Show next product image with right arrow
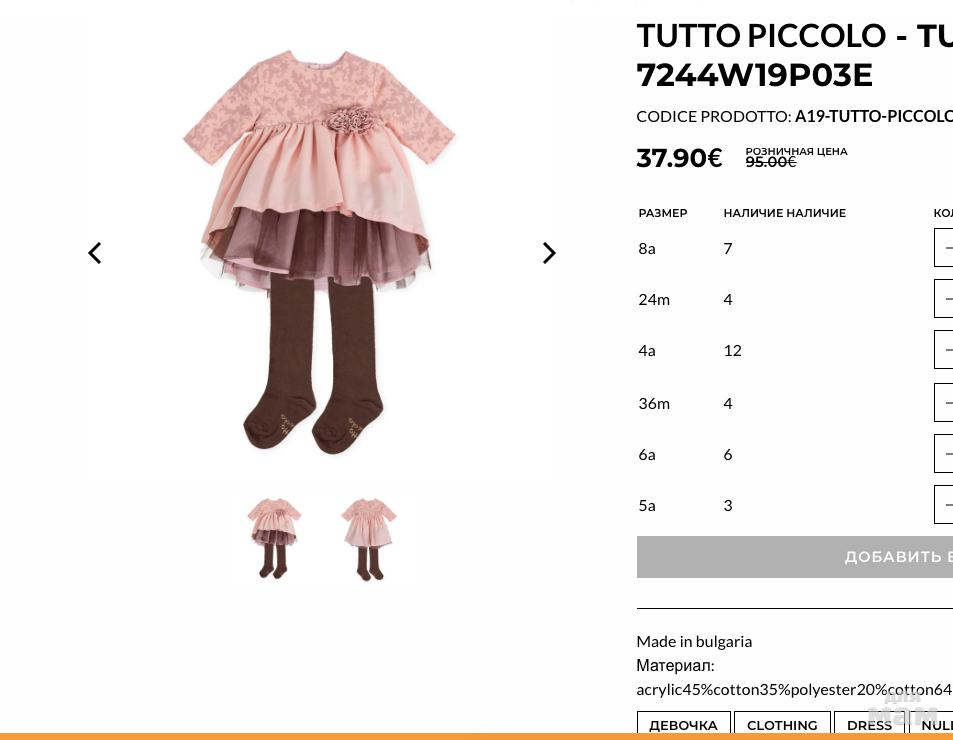Screen dimensions: 953x740 549,253
